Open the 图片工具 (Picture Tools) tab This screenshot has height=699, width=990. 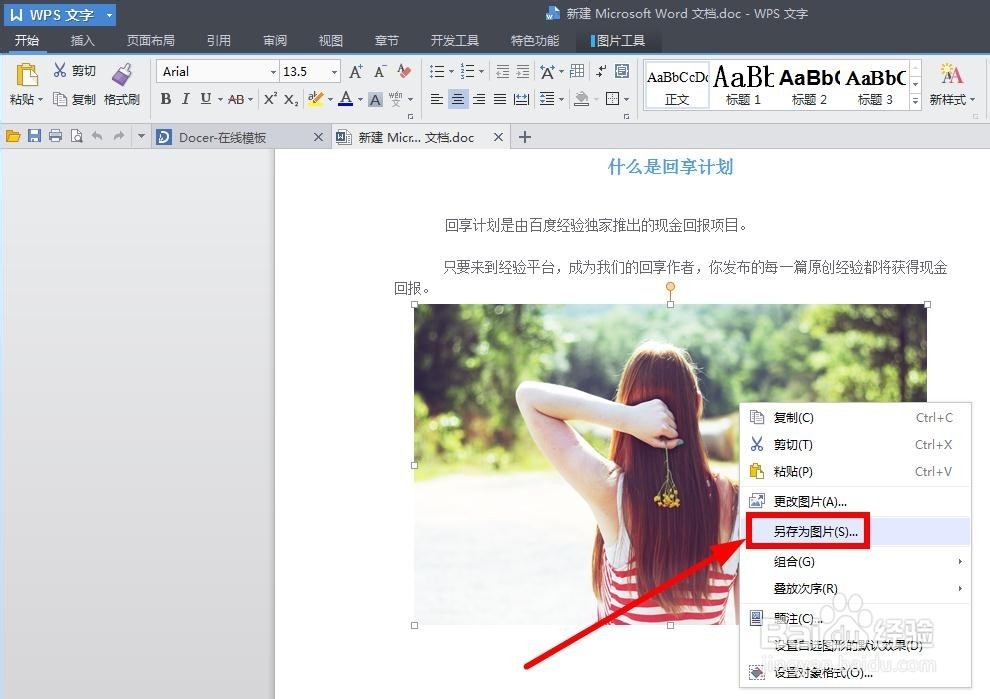coord(619,41)
